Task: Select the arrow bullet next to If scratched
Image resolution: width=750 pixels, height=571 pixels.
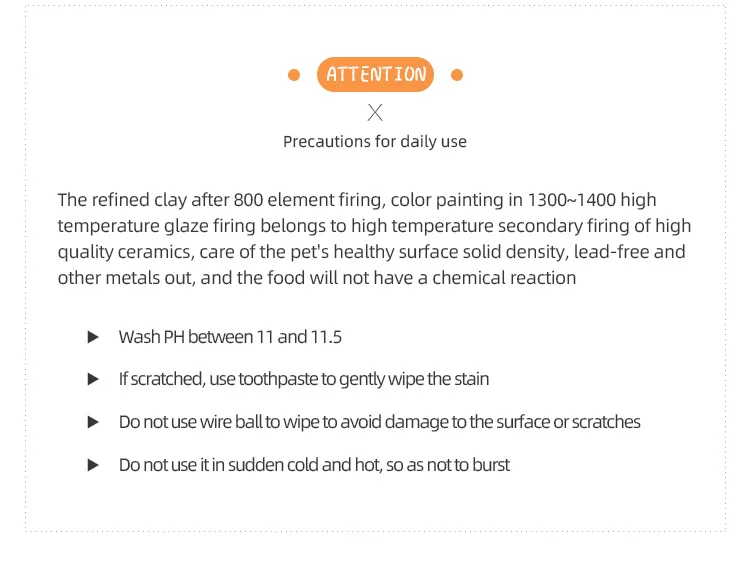Action: click(x=93, y=379)
